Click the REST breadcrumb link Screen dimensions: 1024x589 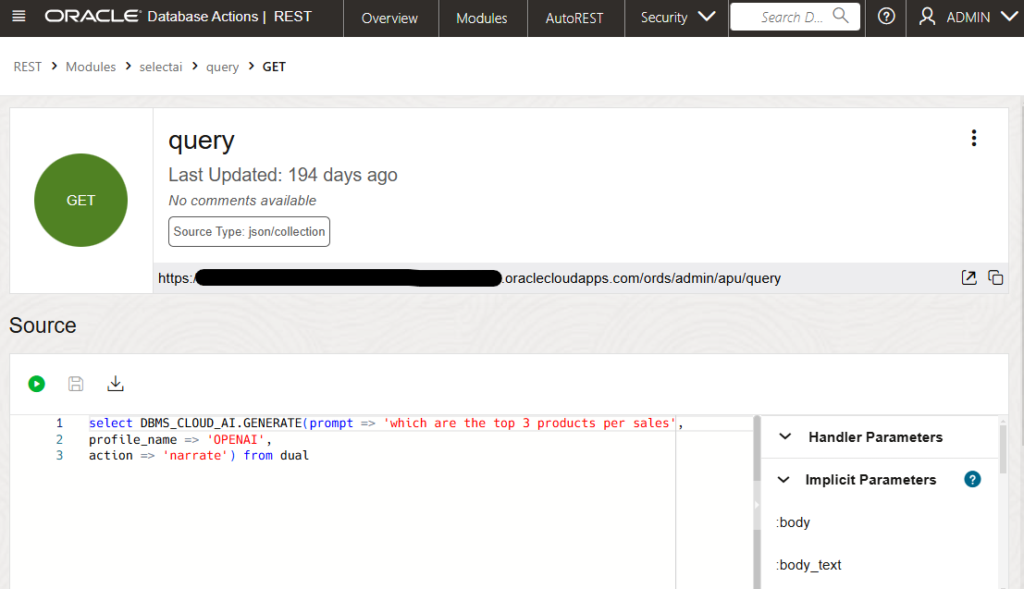pyautogui.click(x=27, y=67)
